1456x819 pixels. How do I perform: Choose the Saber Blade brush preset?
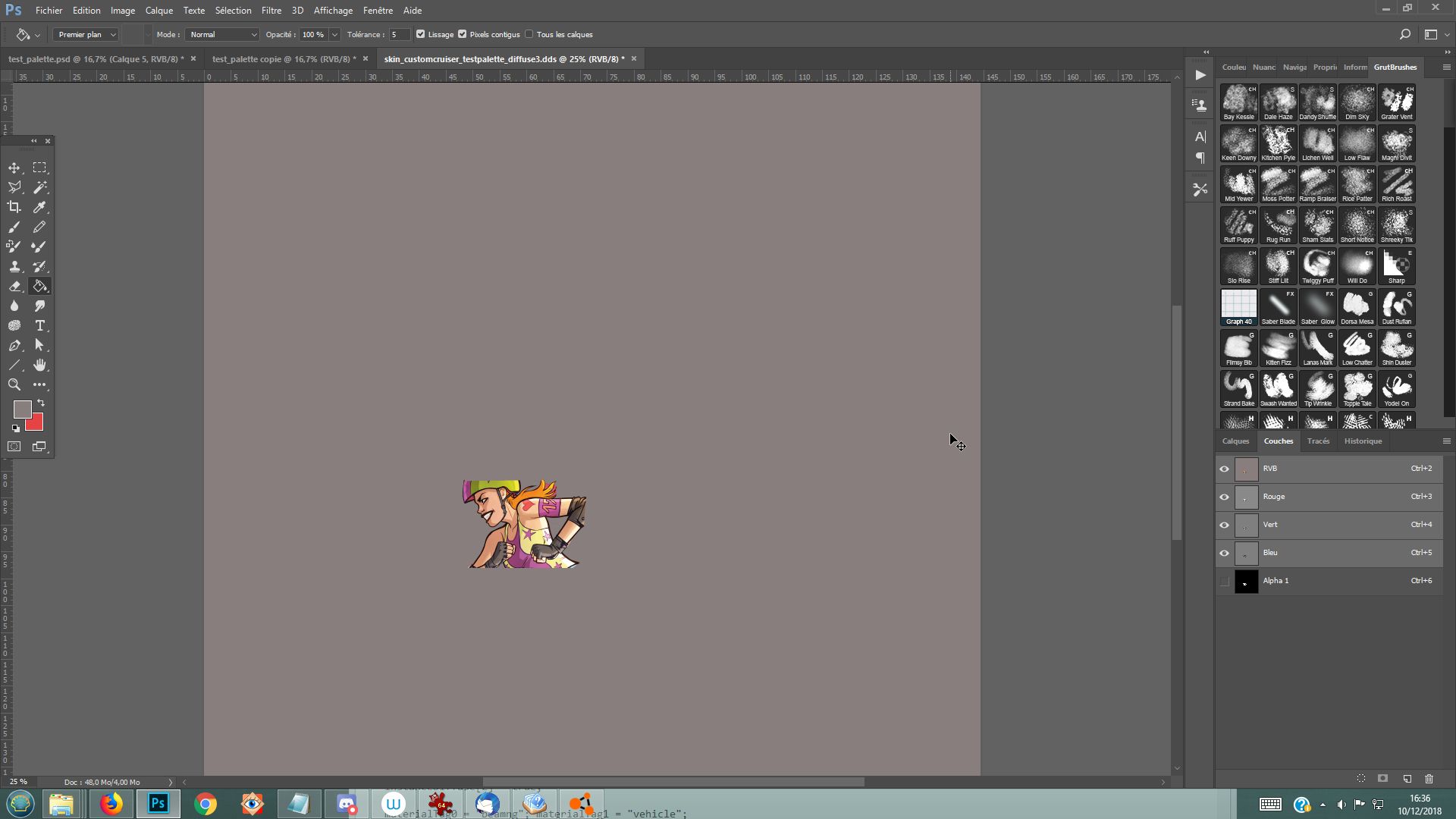click(1278, 306)
